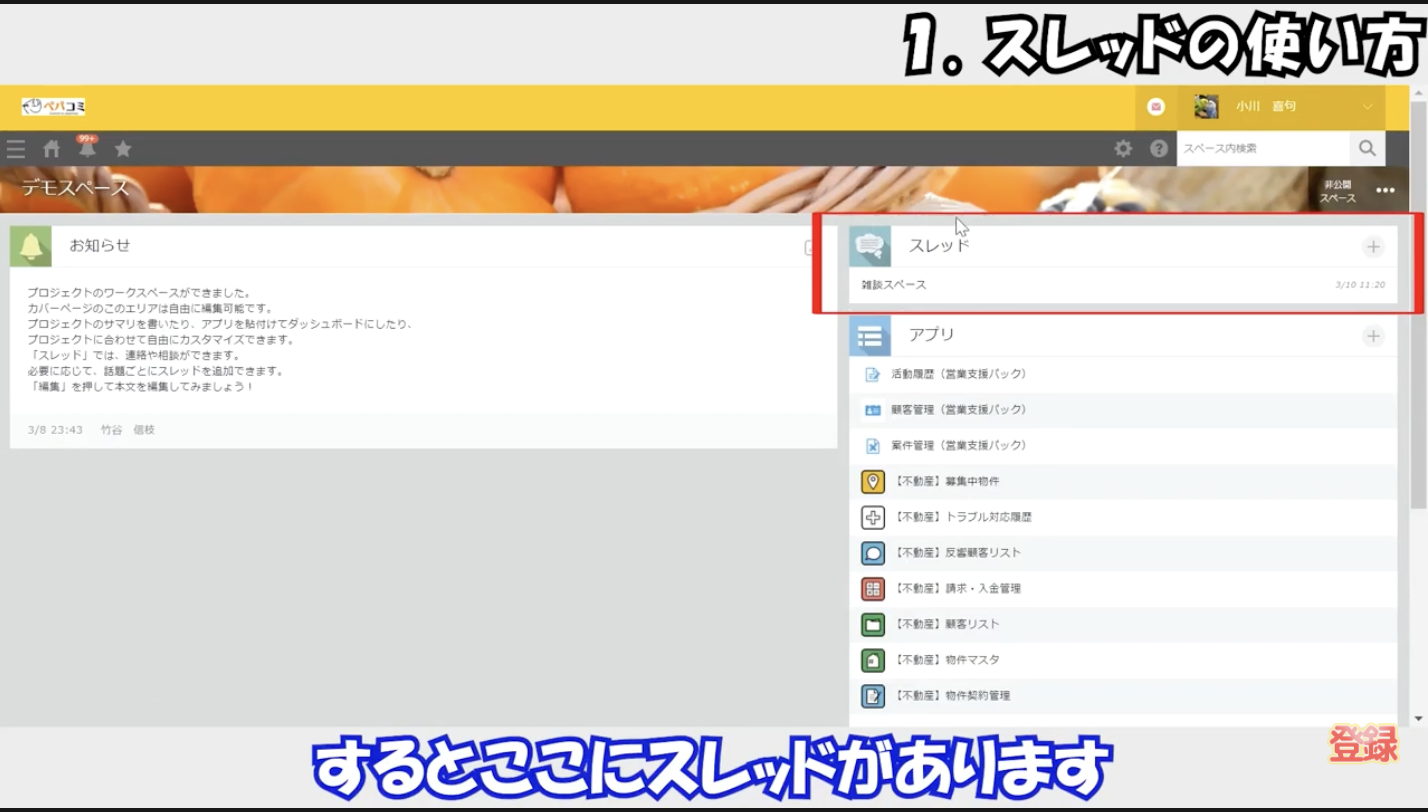Screen dimensions: 1428x812
Task: Click the home icon in the toolbar
Action: 50,148
